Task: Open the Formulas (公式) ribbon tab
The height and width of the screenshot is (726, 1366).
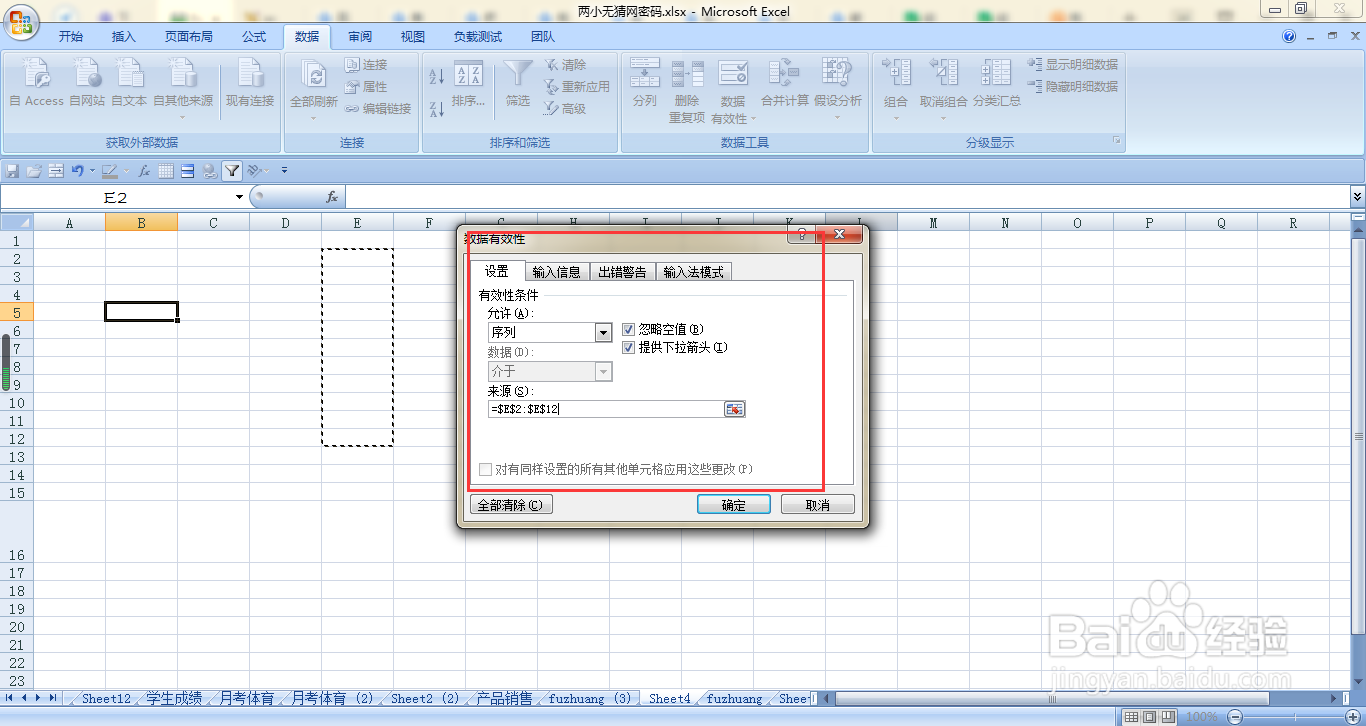Action: pyautogui.click(x=254, y=37)
